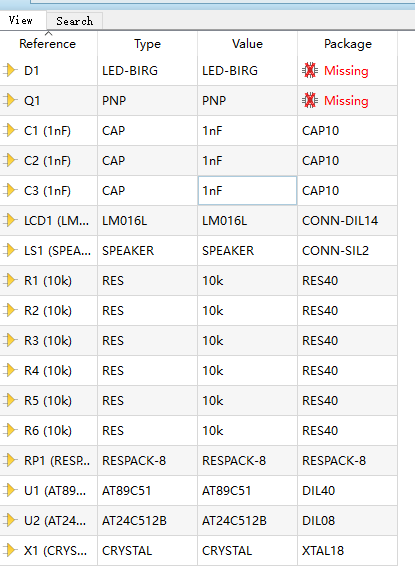Sort by the Package column header
Image resolution: width=415 pixels, height=582 pixels.
click(x=347, y=44)
